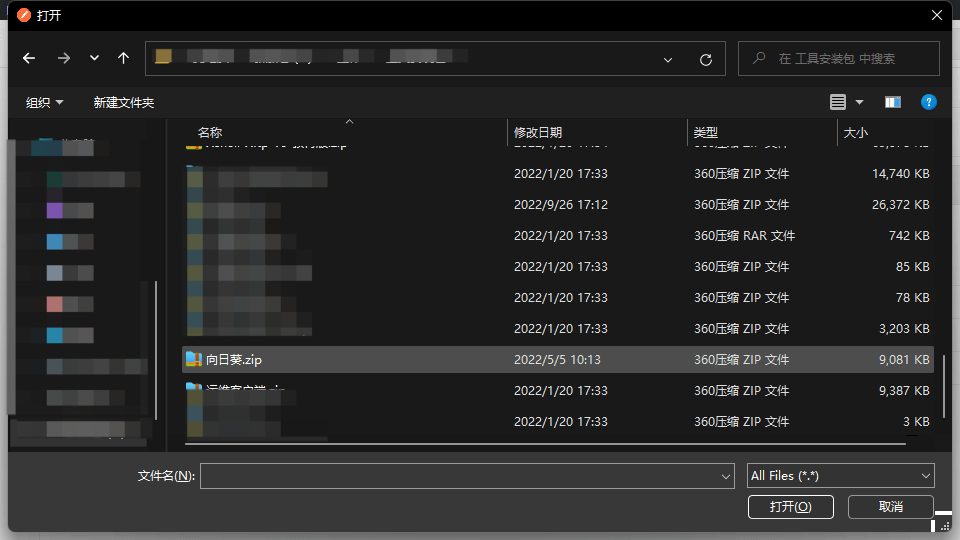
Task: Go forward with the right arrow
Action: (x=64, y=58)
